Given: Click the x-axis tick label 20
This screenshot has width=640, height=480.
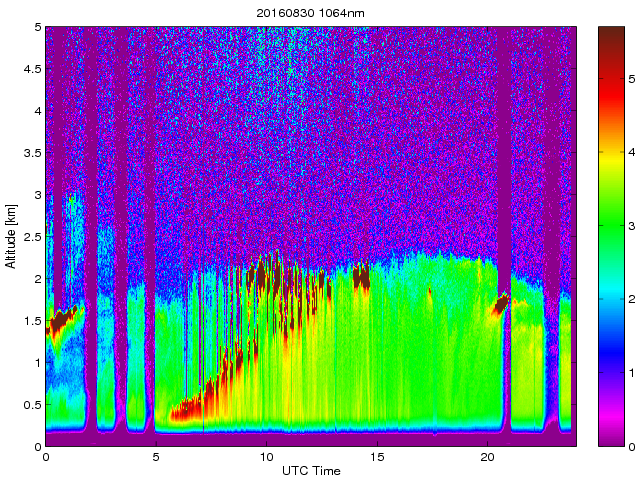Looking at the screenshot, I should [x=486, y=457].
